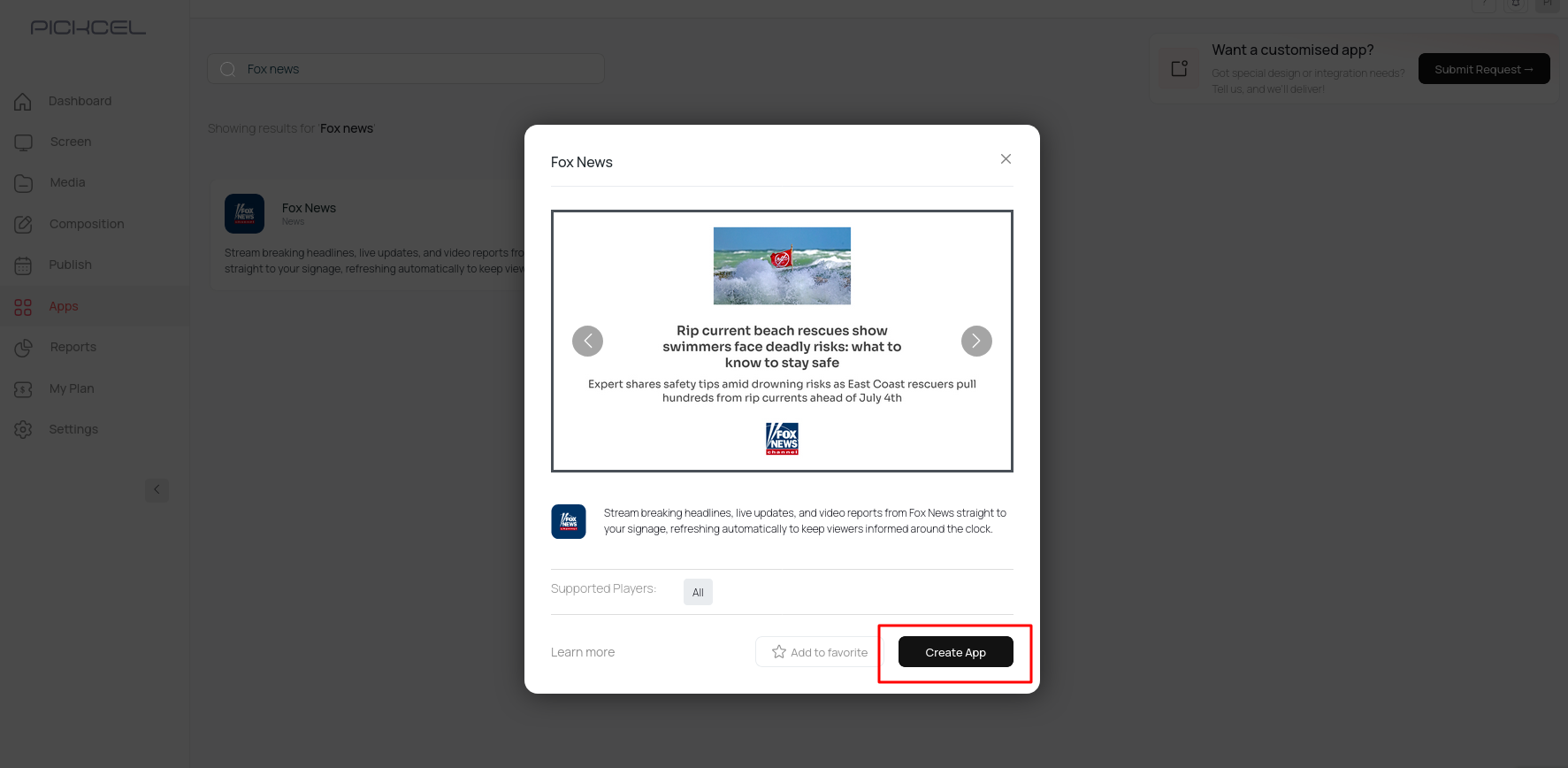Image resolution: width=1568 pixels, height=768 pixels.
Task: Open Settings label in sidebar
Action: (73, 429)
